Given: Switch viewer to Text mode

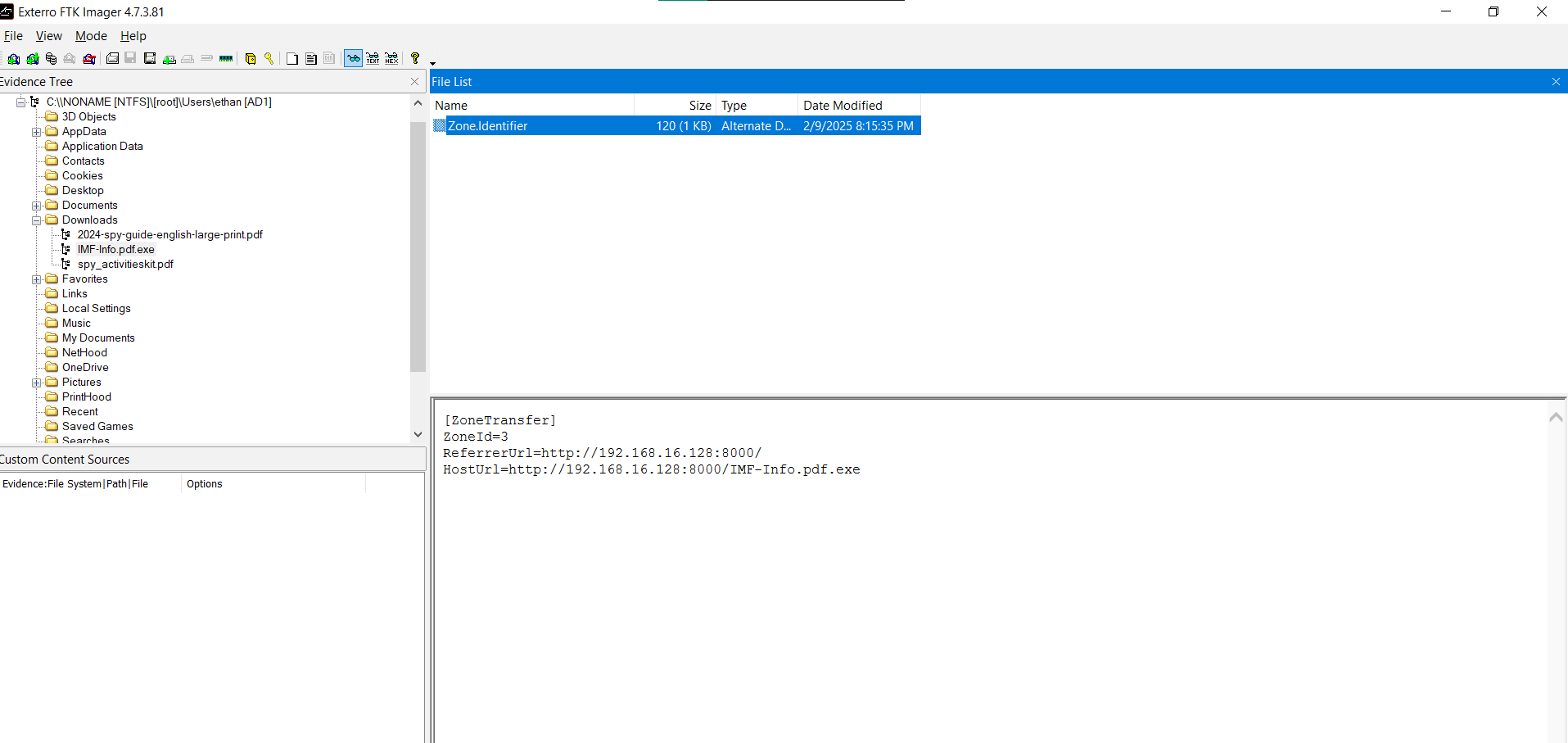Looking at the screenshot, I should tap(373, 58).
